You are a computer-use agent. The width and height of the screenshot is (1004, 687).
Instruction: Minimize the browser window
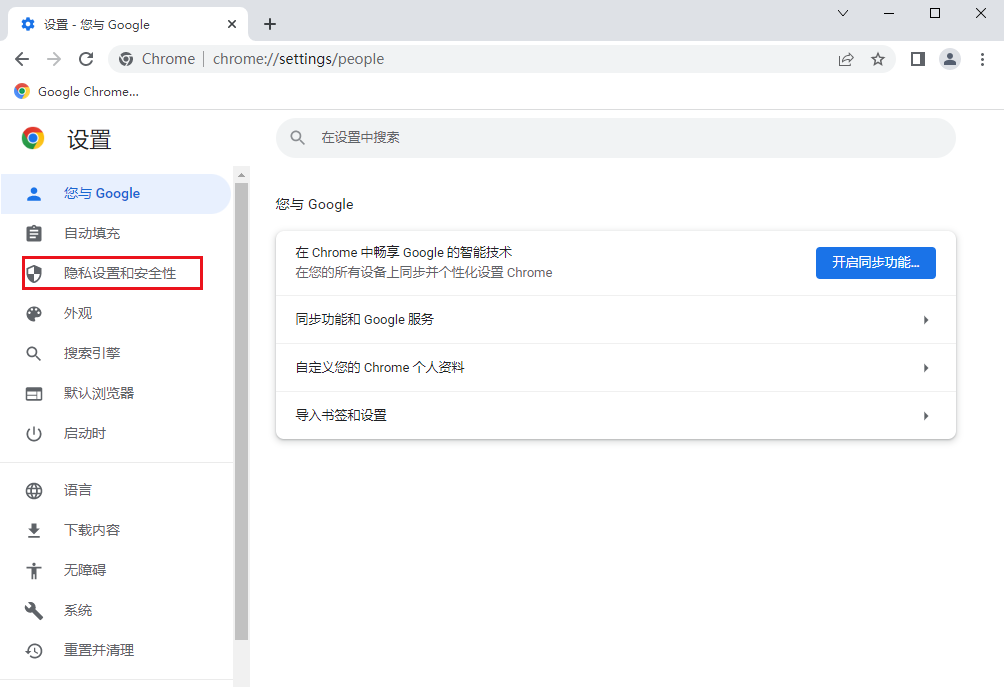click(889, 13)
